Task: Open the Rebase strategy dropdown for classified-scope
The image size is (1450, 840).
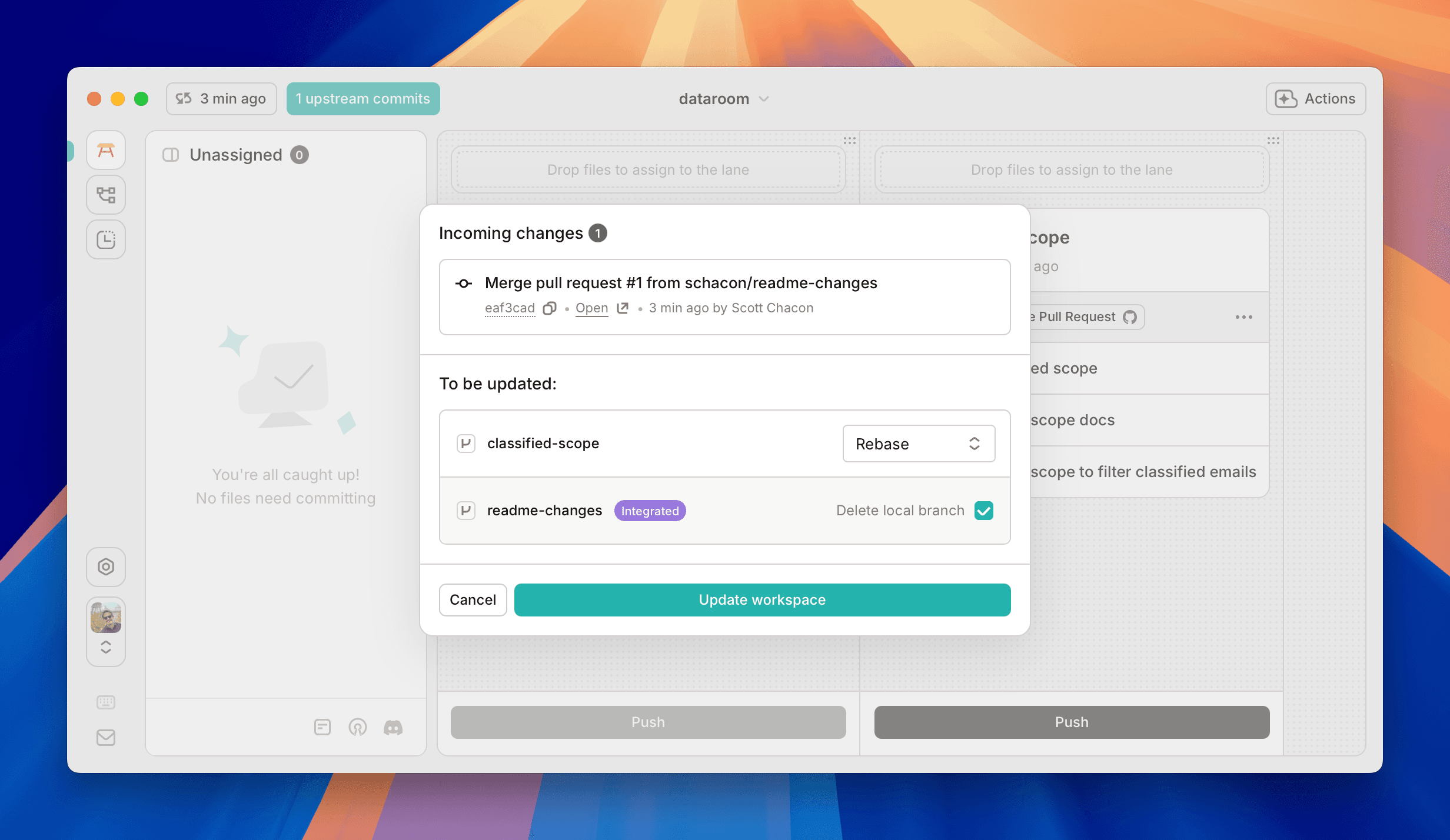Action: [918, 444]
